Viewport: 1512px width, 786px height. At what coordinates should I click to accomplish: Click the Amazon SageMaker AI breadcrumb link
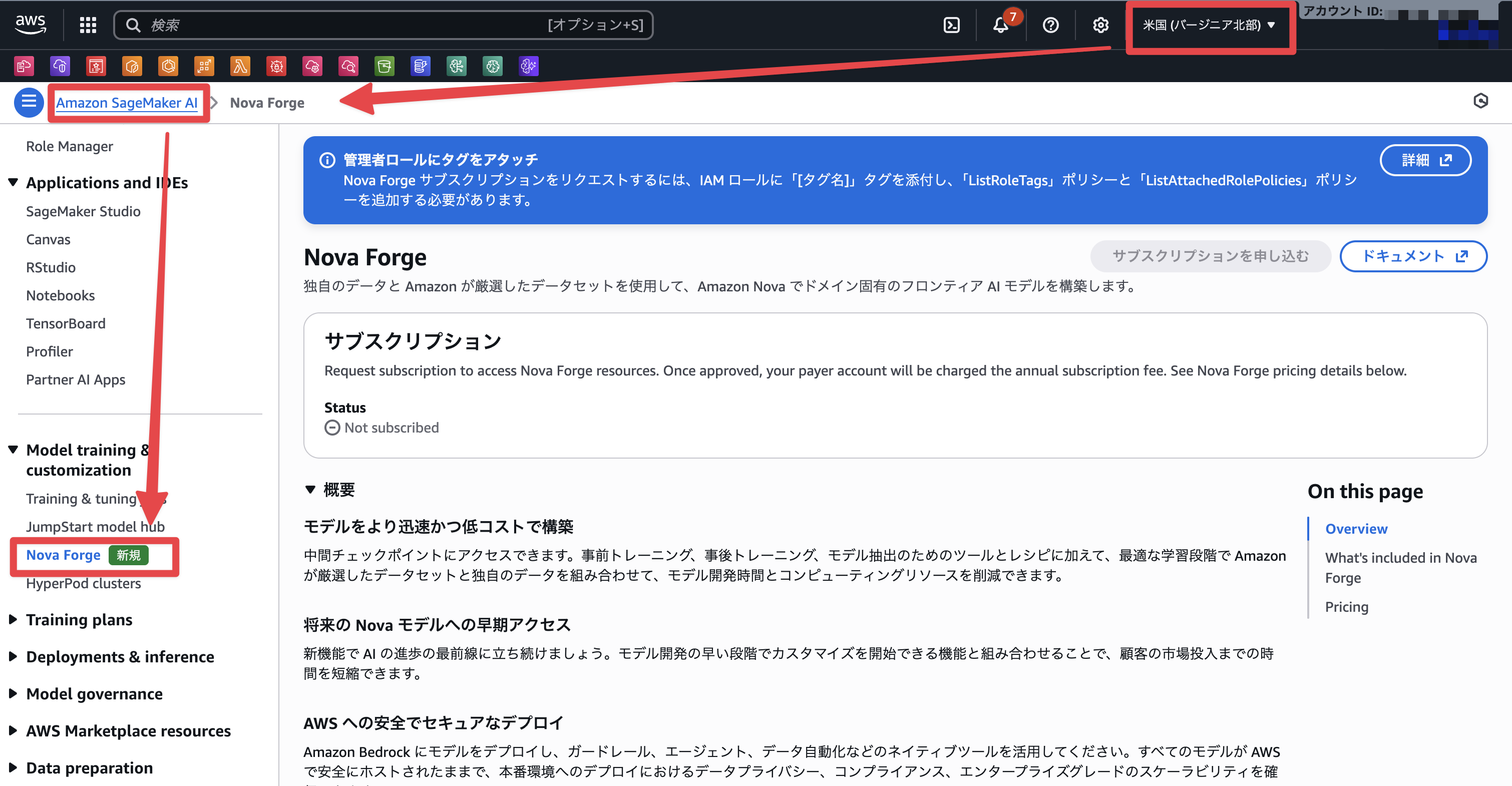(126, 102)
